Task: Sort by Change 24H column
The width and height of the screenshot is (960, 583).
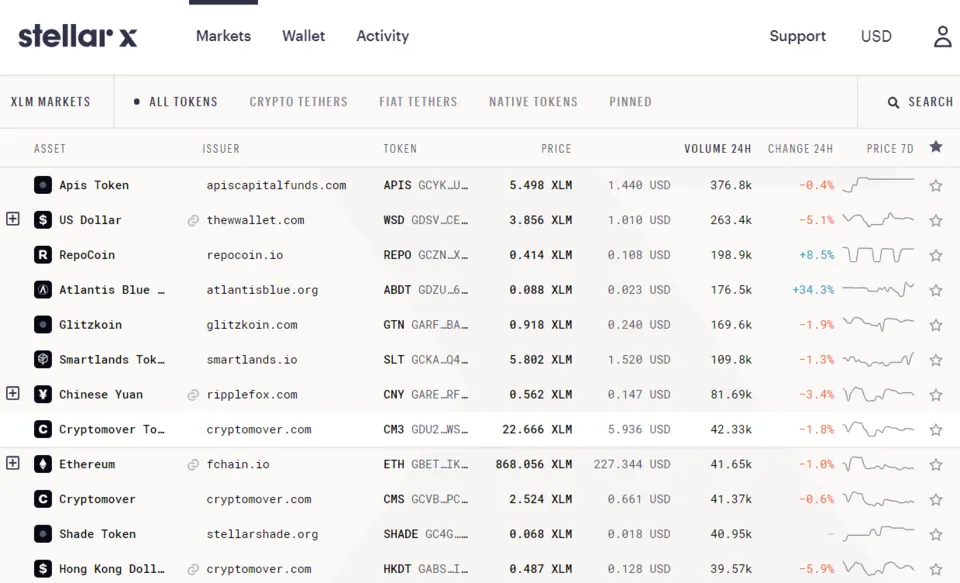Action: (x=800, y=149)
